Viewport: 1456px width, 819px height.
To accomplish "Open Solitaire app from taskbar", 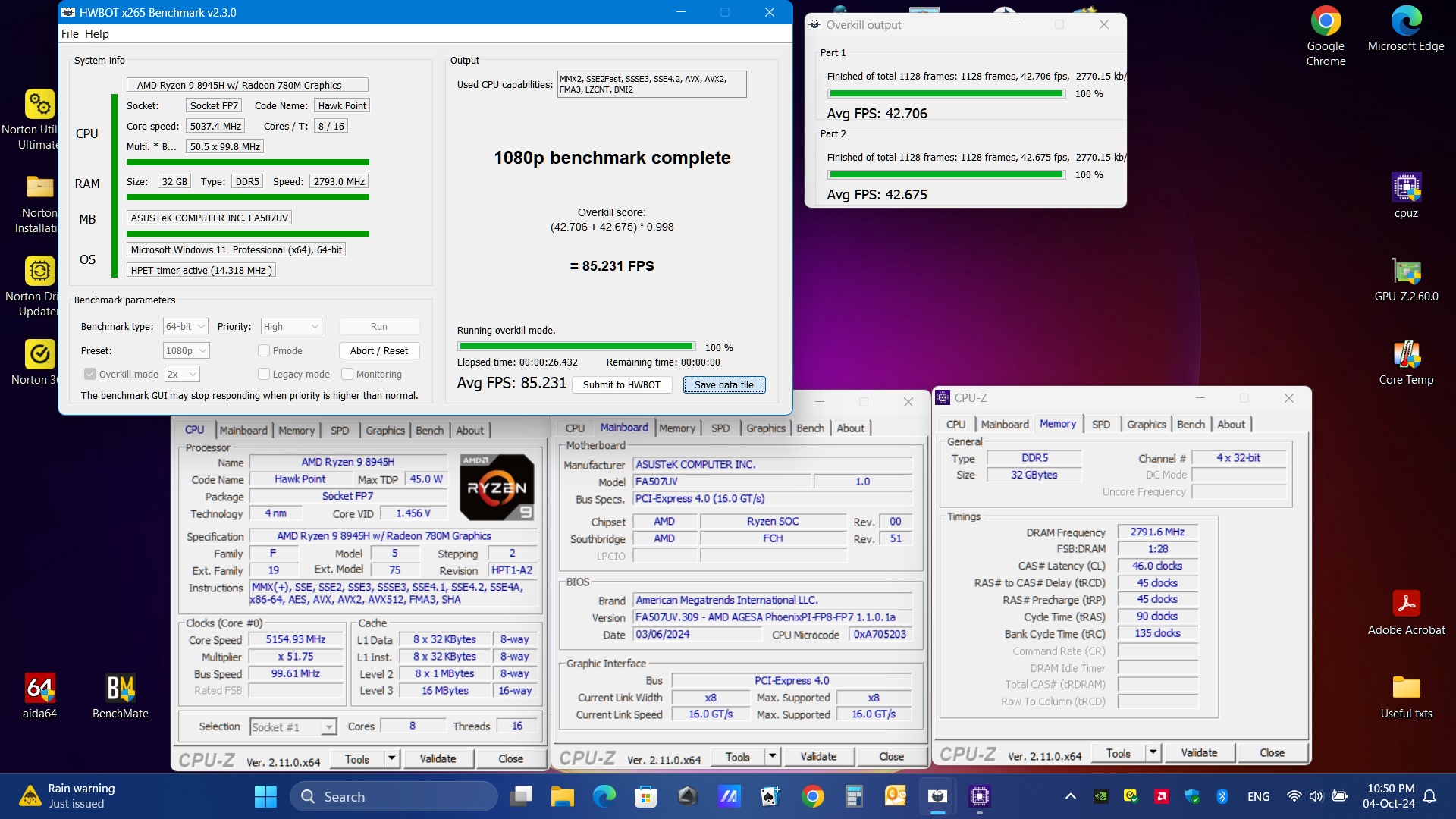I will click(x=770, y=796).
